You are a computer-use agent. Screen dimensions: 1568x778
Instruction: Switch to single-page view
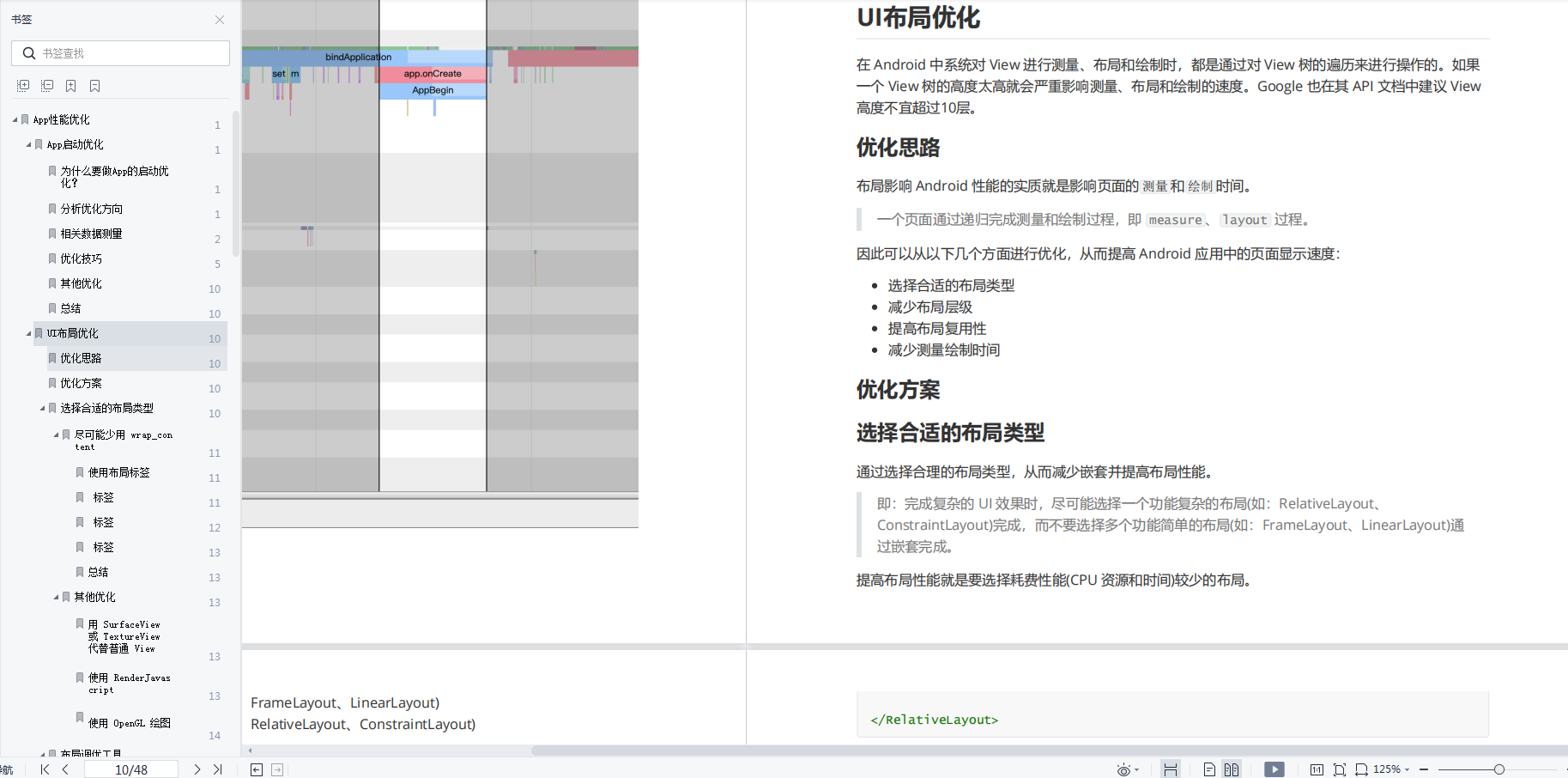1209,769
